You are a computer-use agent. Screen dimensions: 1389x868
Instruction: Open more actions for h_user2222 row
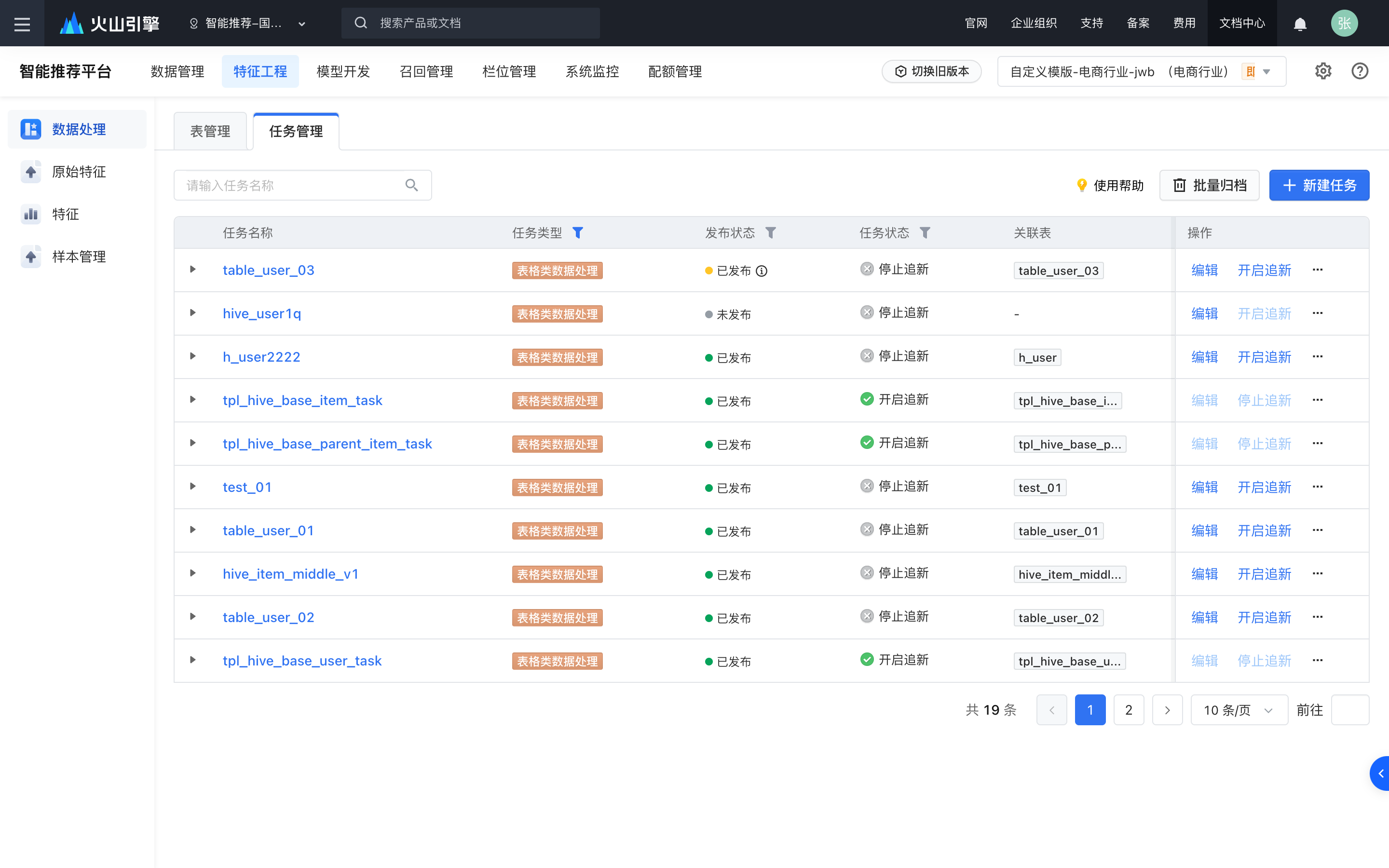click(1317, 356)
